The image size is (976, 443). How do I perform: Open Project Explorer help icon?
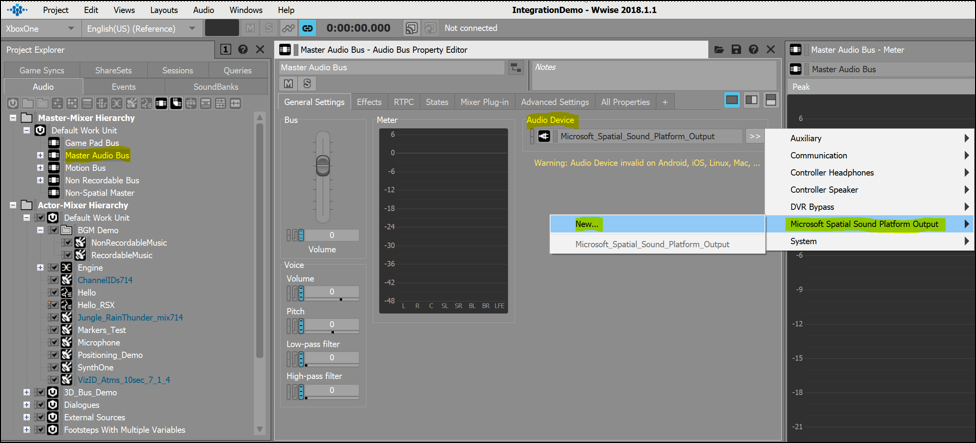pos(243,50)
